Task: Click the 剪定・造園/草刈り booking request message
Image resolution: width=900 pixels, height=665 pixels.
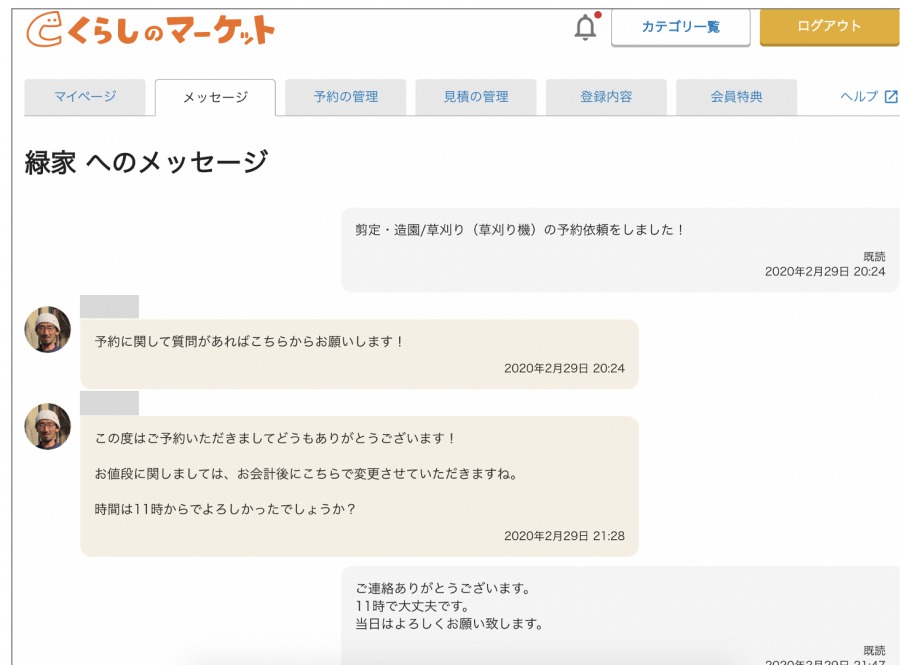Action: 619,250
